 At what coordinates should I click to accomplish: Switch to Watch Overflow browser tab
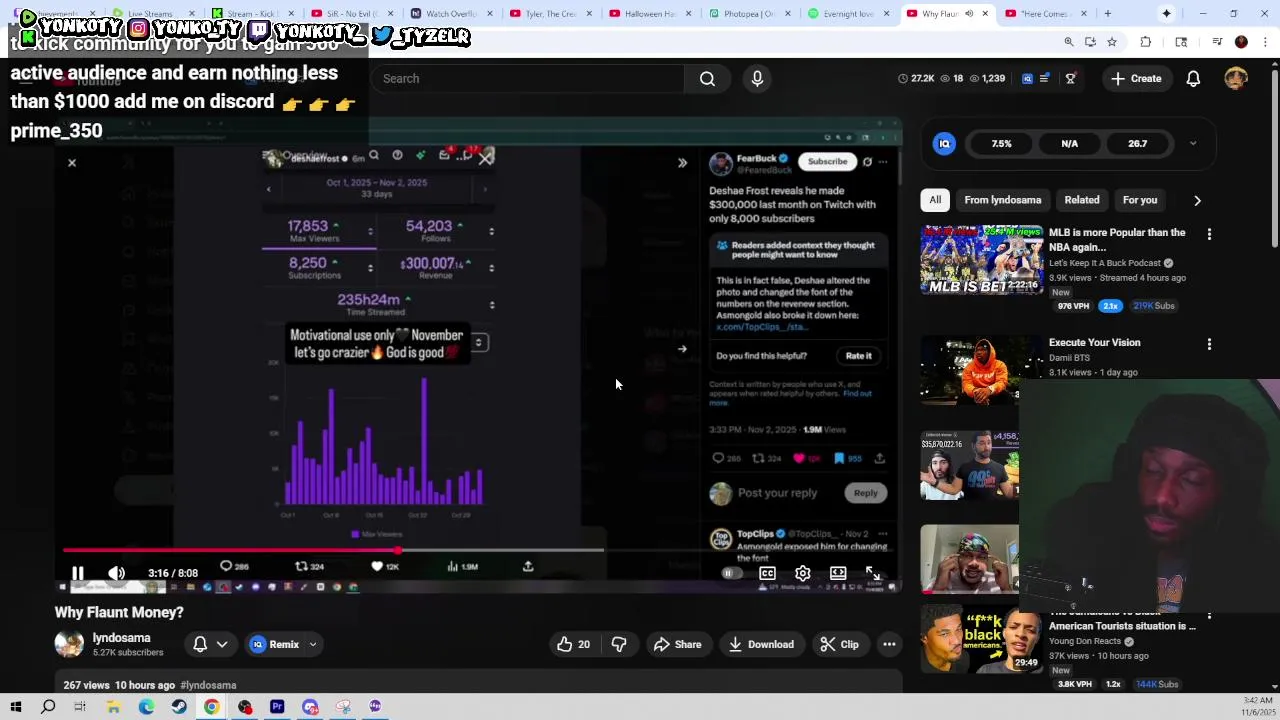pyautogui.click(x=450, y=14)
